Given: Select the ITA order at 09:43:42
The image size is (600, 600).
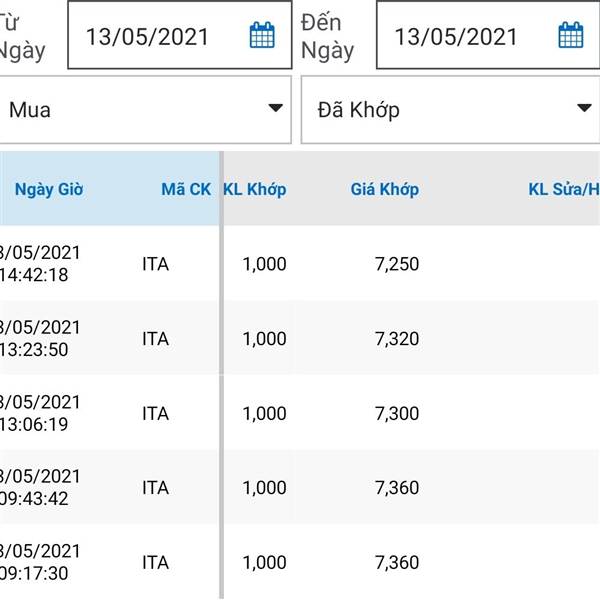Looking at the screenshot, I should point(155,488).
